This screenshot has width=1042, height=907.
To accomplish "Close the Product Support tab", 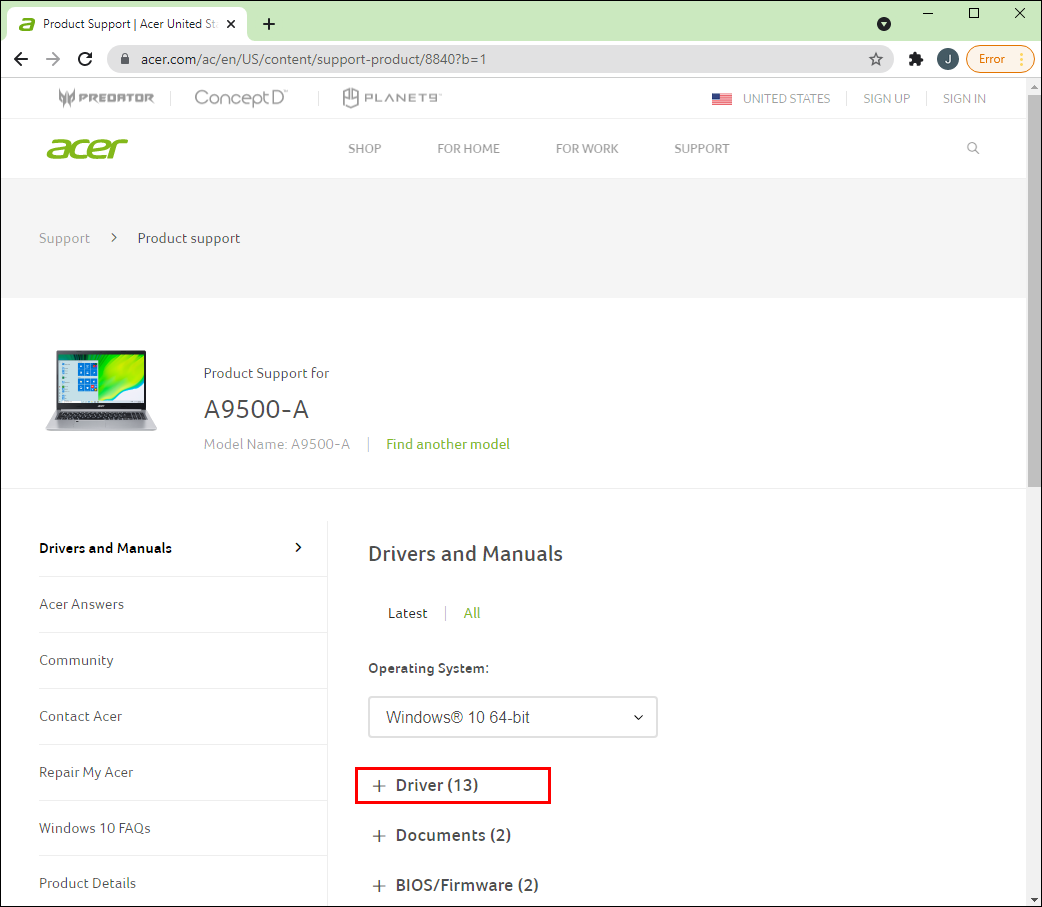I will click(231, 24).
